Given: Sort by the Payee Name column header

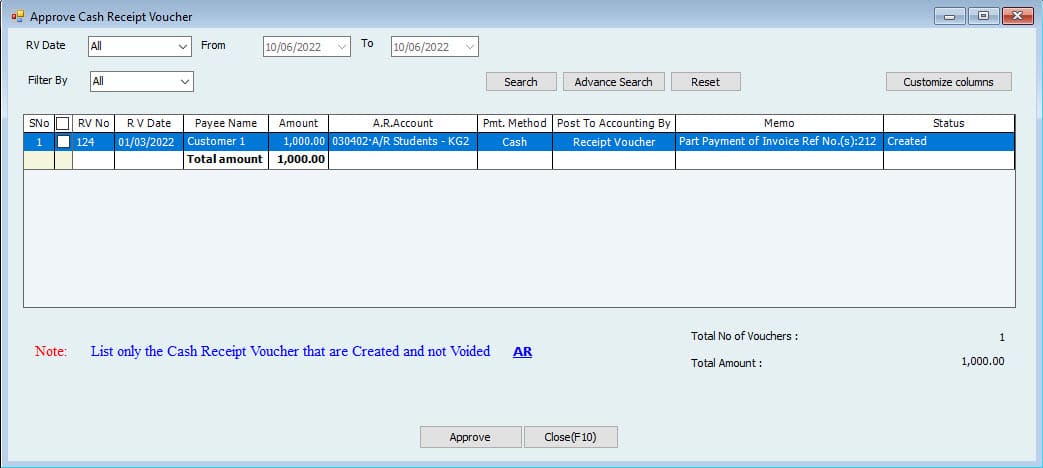Looking at the screenshot, I should 226,123.
